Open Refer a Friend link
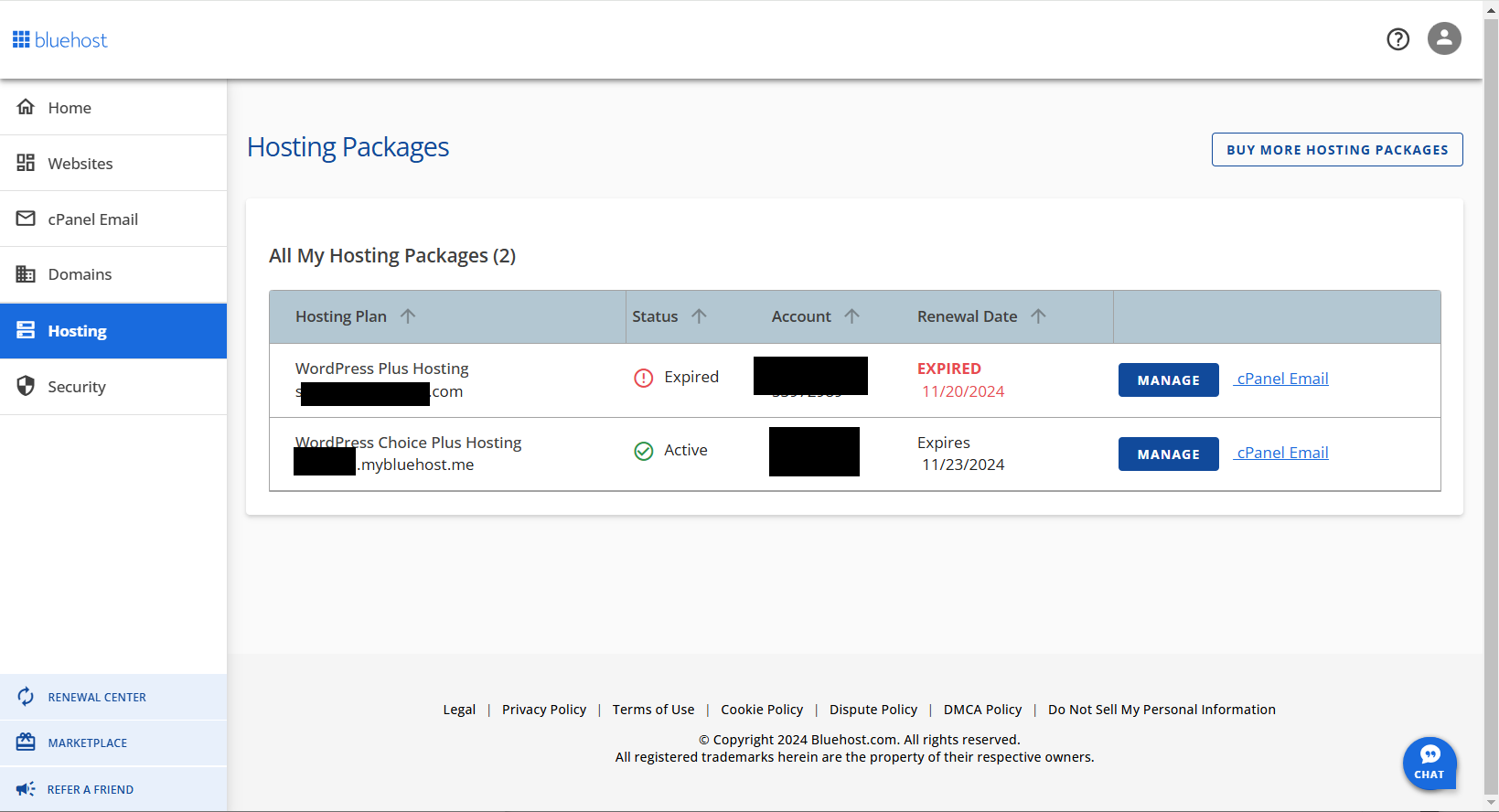The height and width of the screenshot is (812, 1499). point(113,789)
